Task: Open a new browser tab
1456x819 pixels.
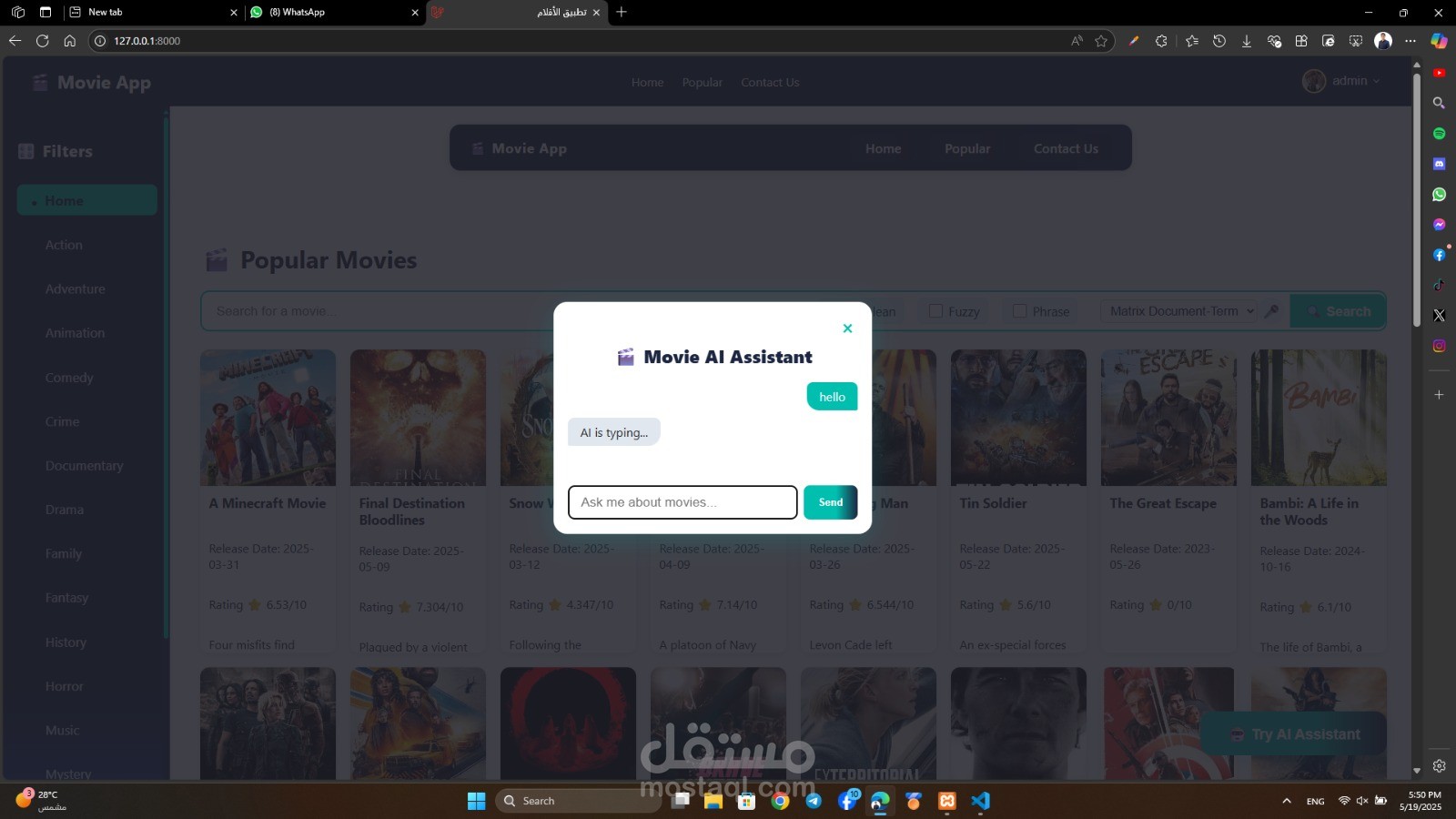Action: 622,12
